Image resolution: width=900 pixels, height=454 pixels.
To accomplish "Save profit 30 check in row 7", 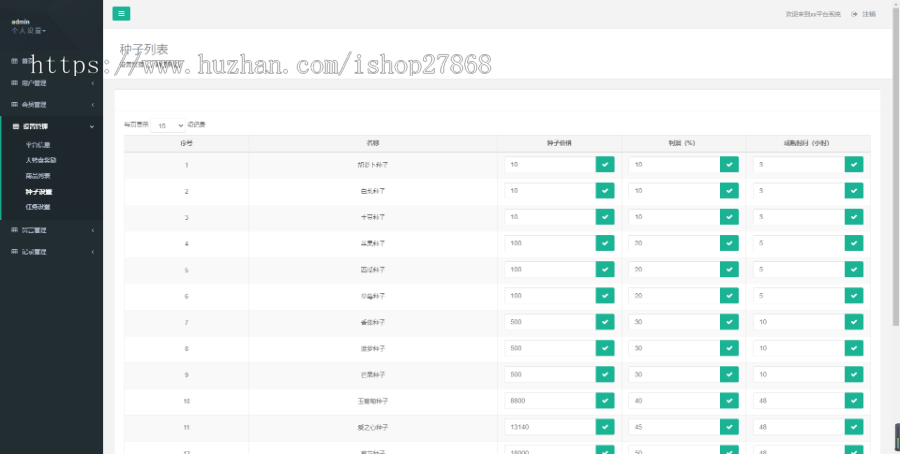I will tap(729, 322).
